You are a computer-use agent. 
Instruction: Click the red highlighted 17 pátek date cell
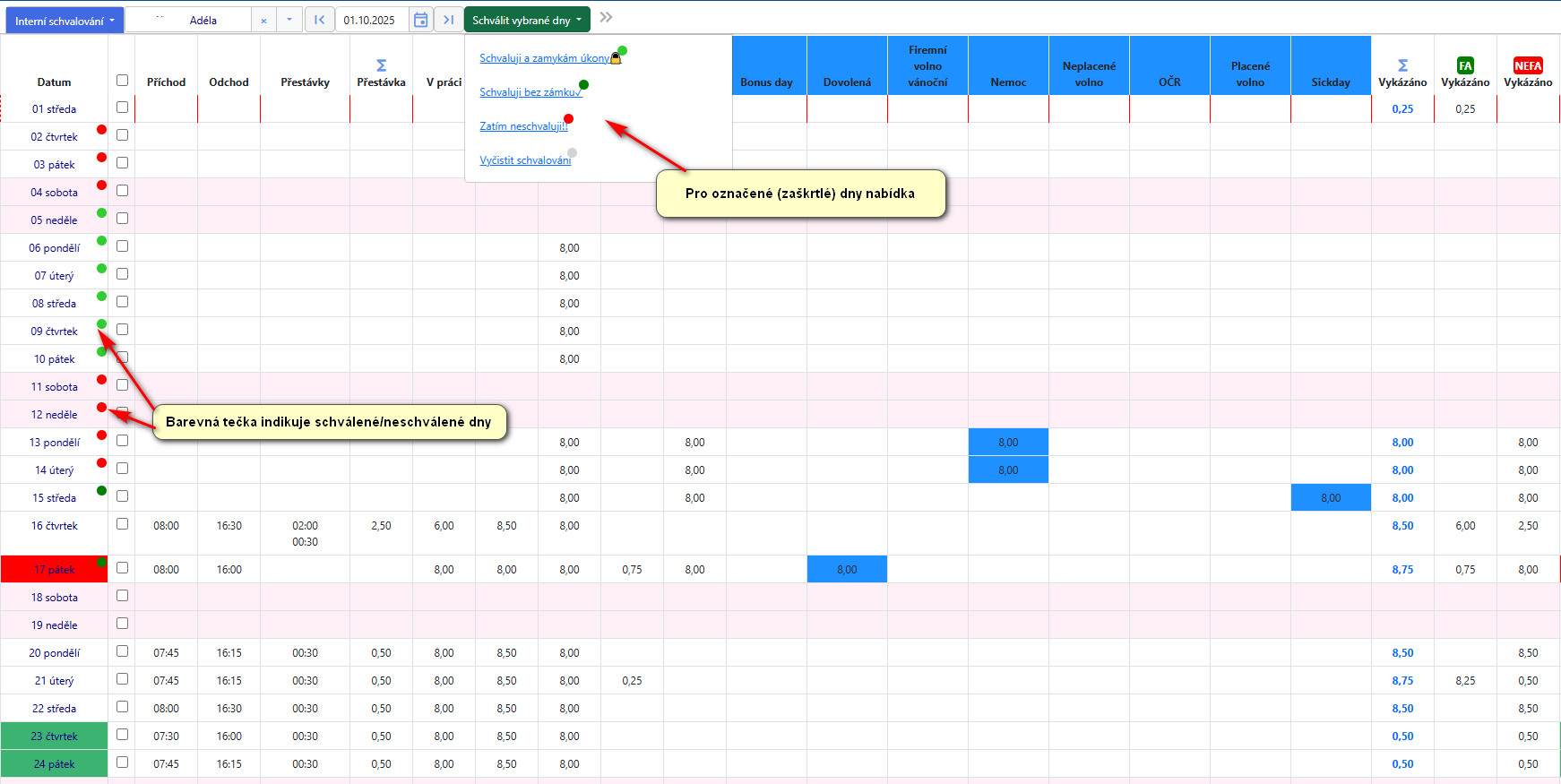click(x=55, y=570)
